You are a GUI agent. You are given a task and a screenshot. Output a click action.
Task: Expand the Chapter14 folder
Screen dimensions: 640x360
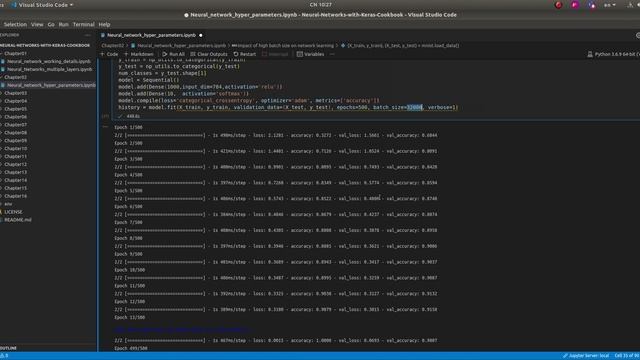pyautogui.click(x=16, y=180)
